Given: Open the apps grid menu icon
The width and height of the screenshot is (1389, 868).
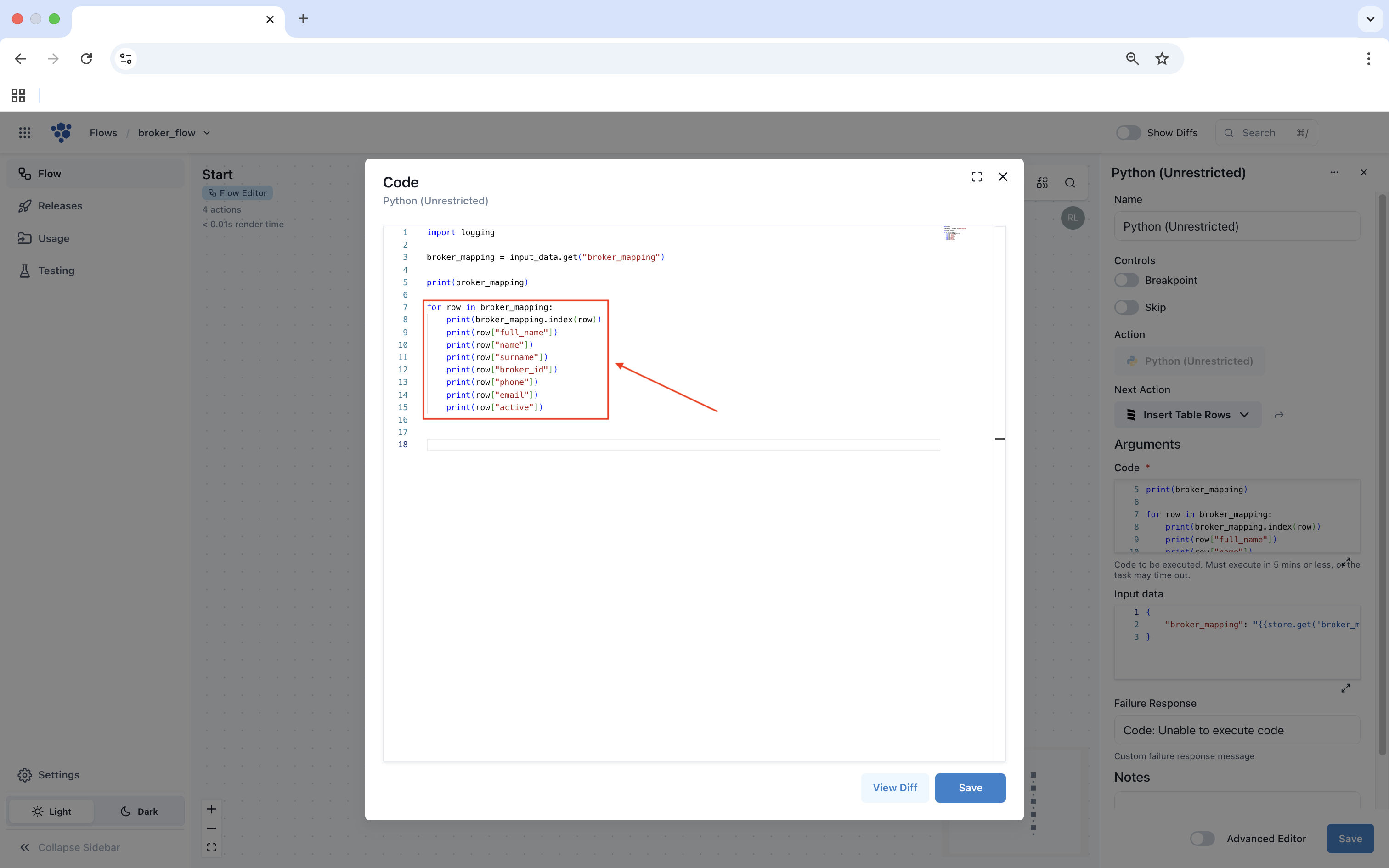Looking at the screenshot, I should (25, 133).
